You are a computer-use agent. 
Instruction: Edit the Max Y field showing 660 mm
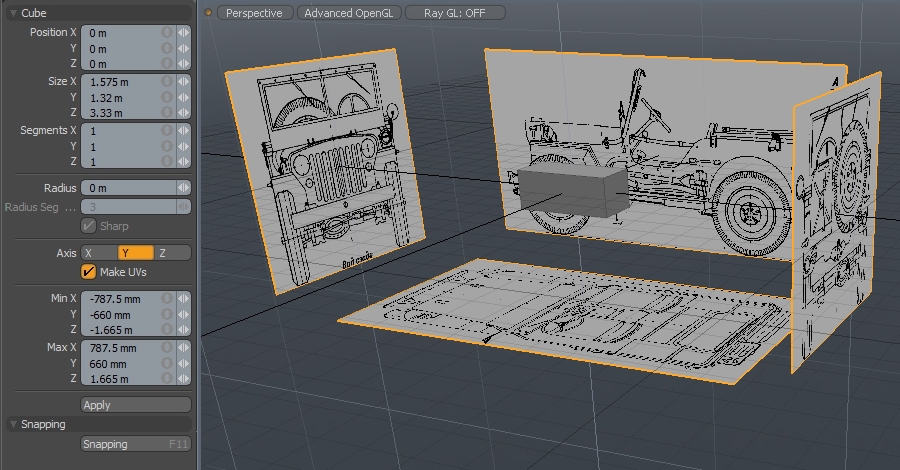point(129,363)
